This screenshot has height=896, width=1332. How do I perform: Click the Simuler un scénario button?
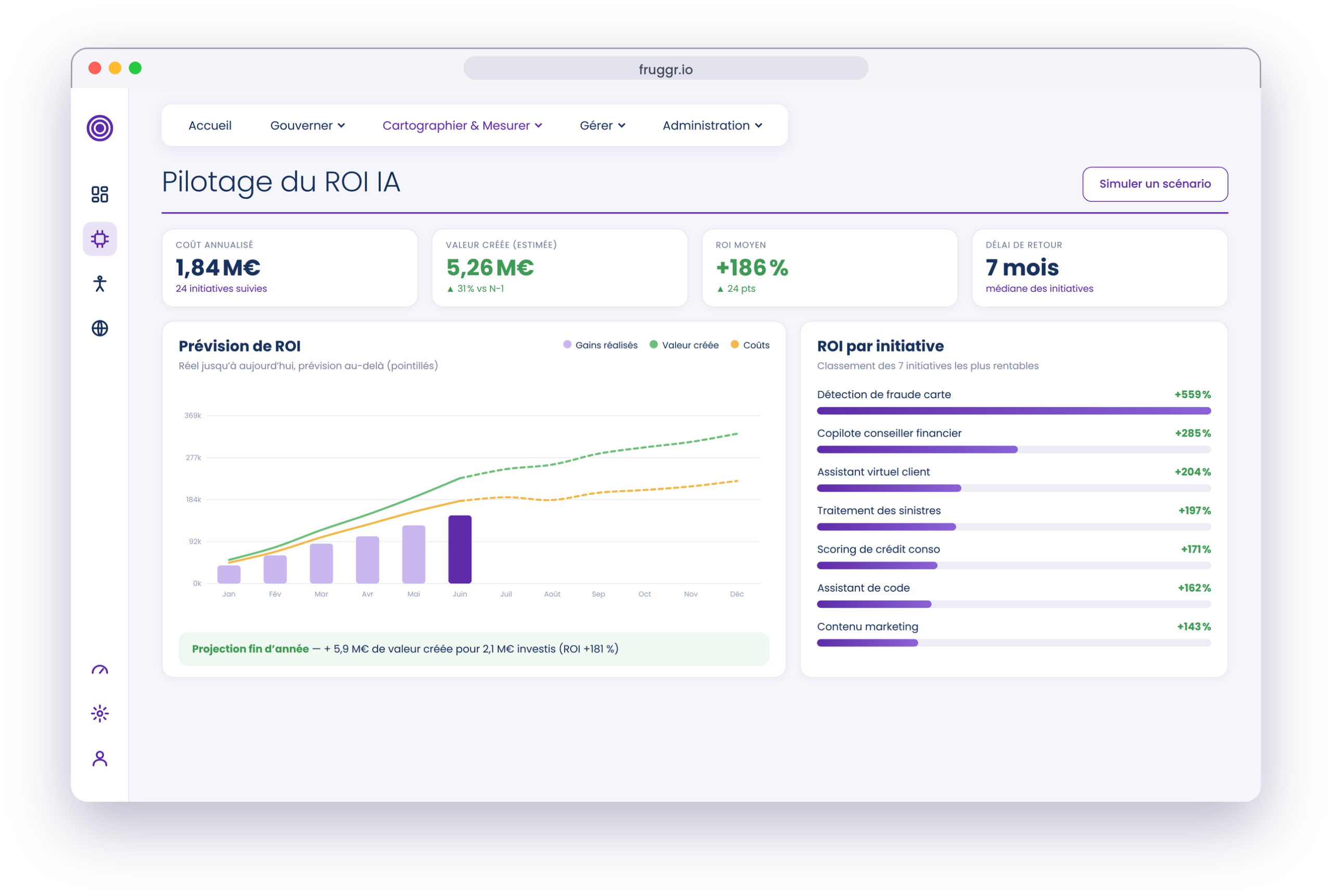pyautogui.click(x=1154, y=184)
